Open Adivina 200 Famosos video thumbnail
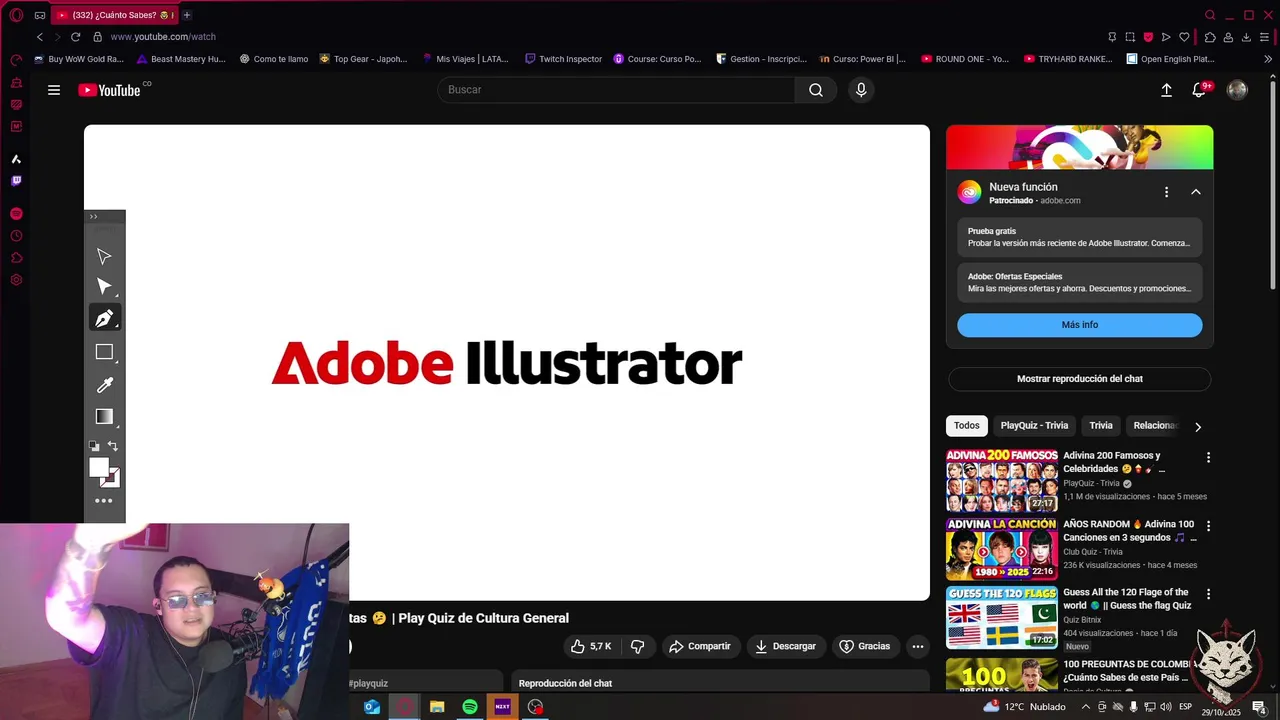 tap(1002, 480)
